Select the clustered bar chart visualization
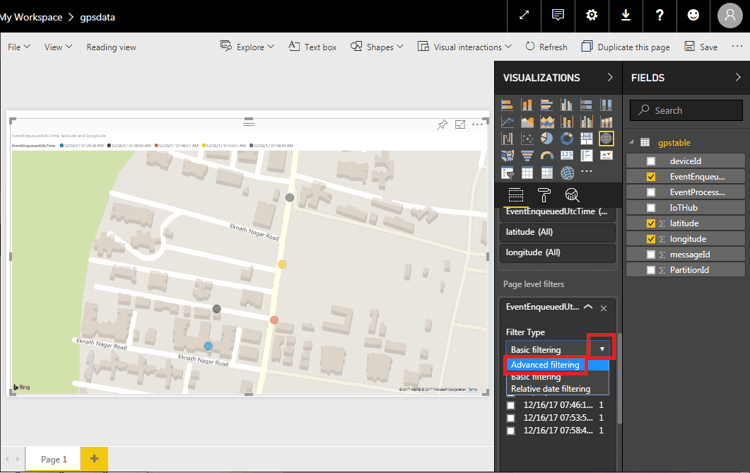 pos(547,105)
